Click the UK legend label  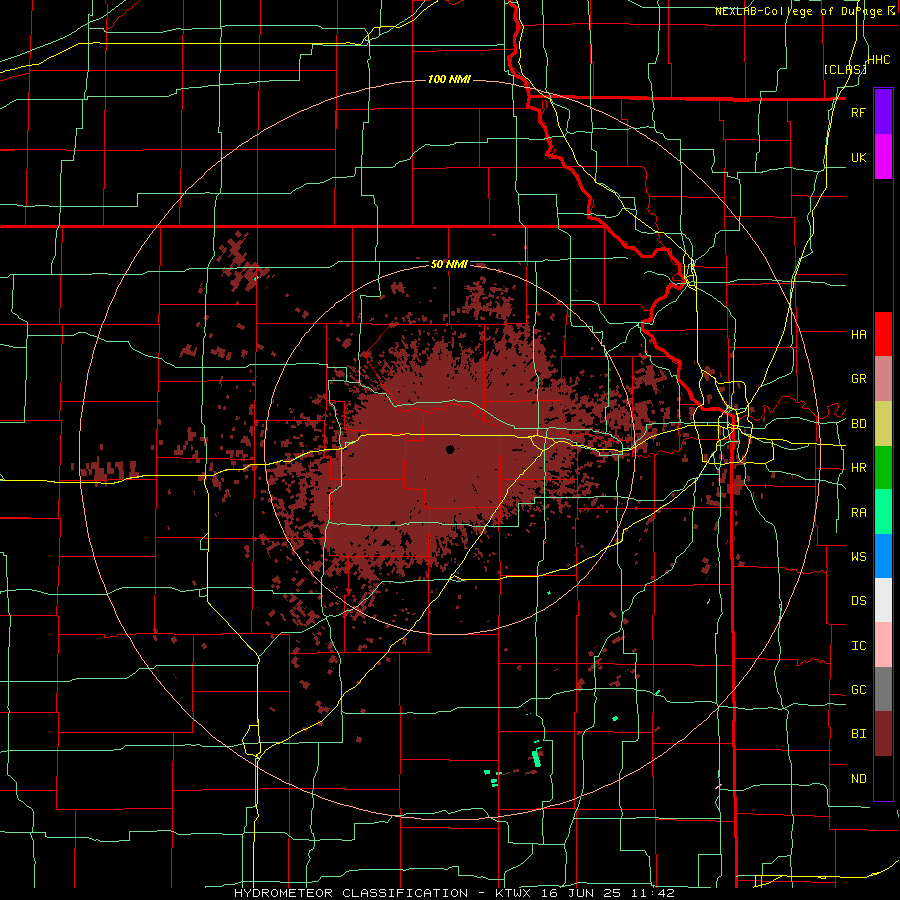858,157
